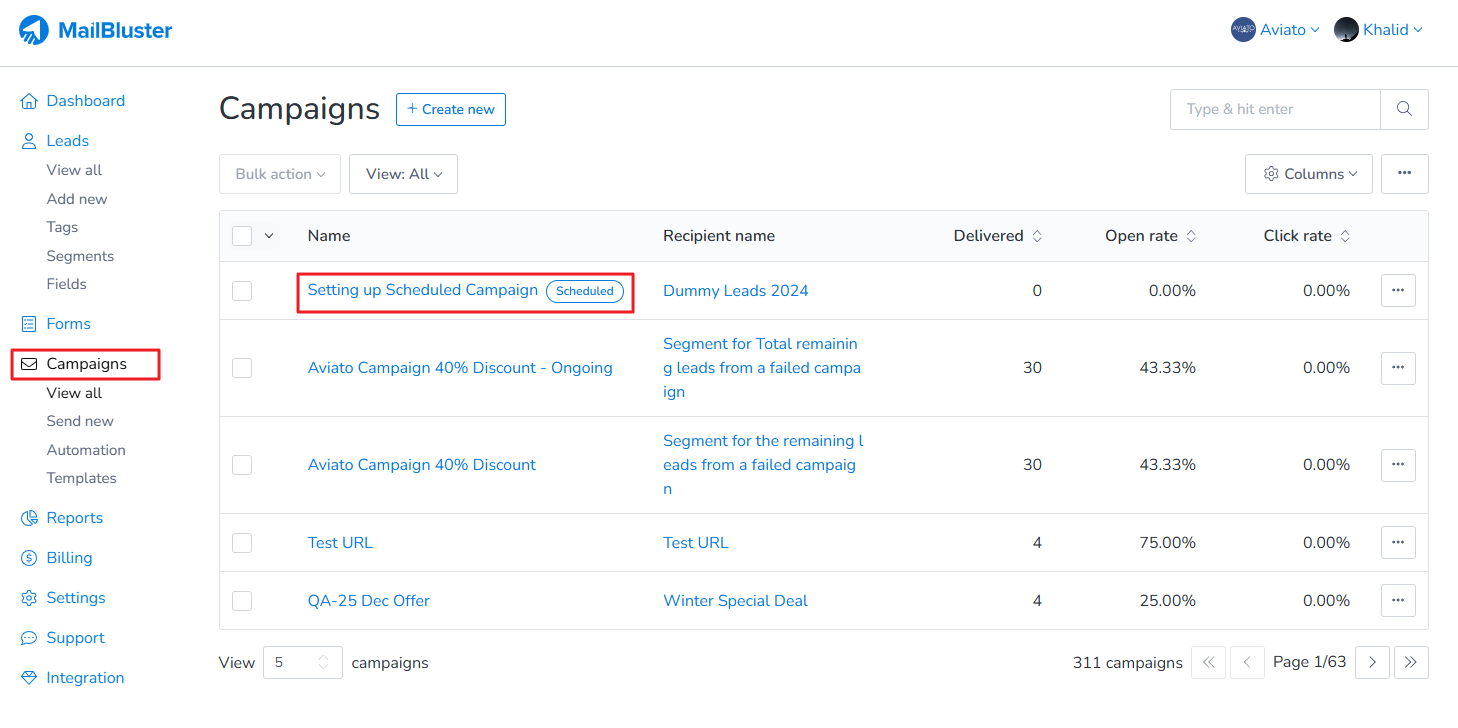Open the Dummy Leads 2024 recipient link
Screen dimensions: 1458x728
[735, 291]
